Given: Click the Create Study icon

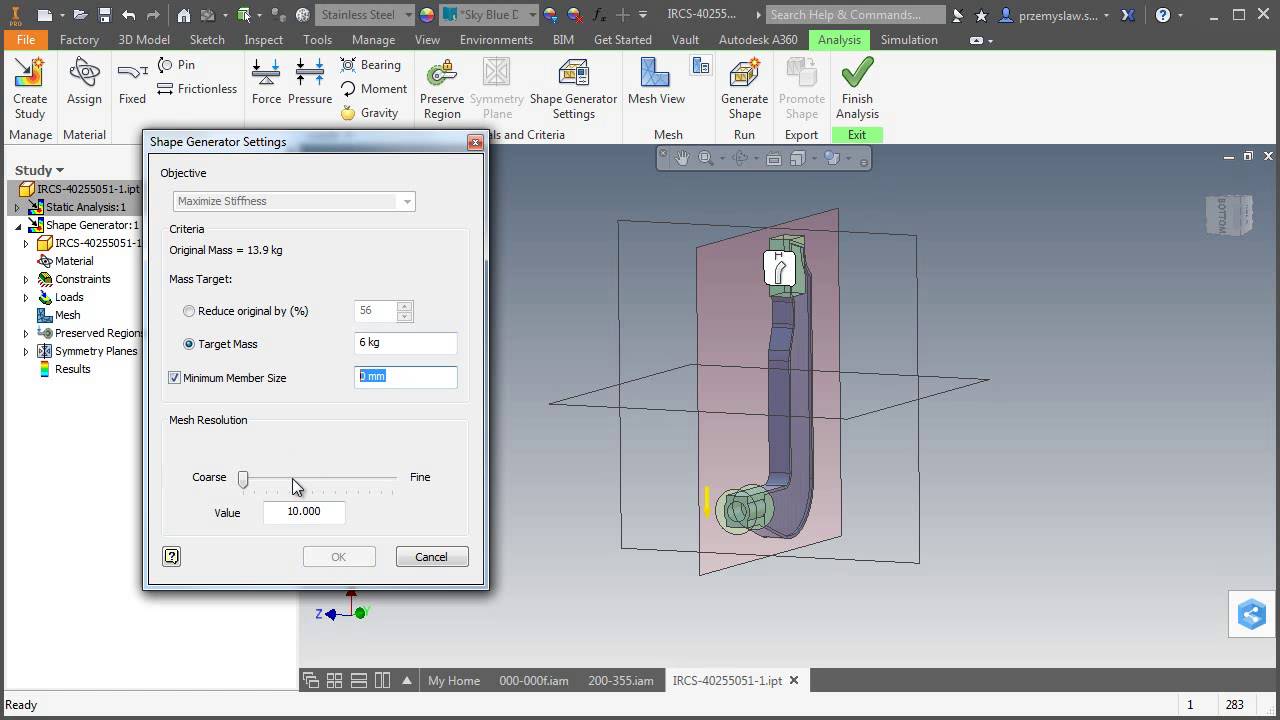Looking at the screenshot, I should tap(30, 88).
